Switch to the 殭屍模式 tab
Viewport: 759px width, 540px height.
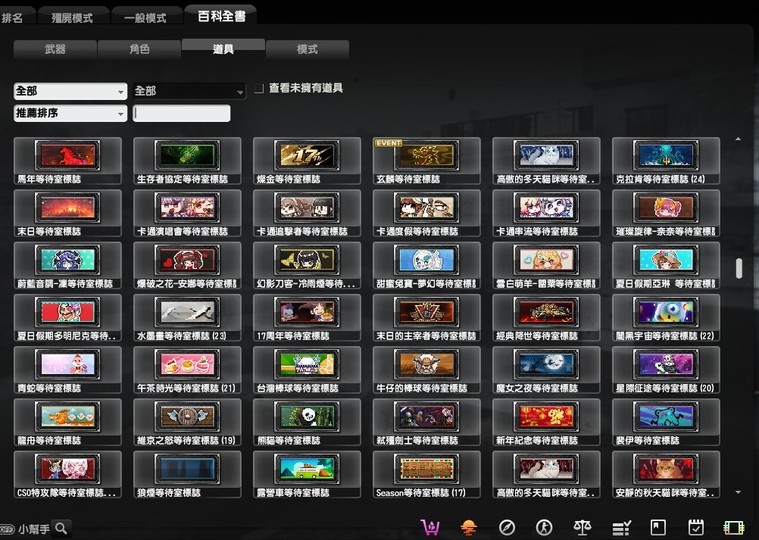coord(74,18)
